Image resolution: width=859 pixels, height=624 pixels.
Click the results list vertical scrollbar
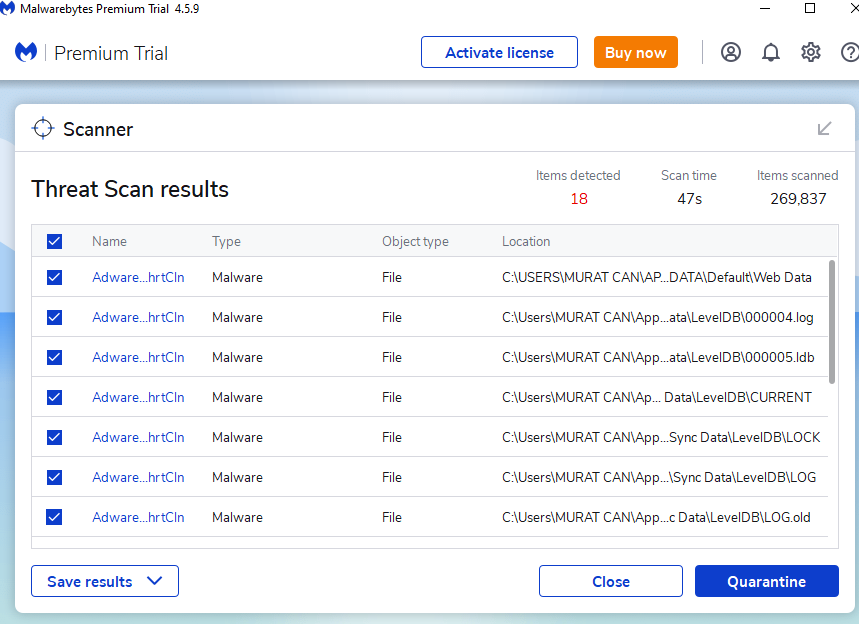(x=832, y=322)
